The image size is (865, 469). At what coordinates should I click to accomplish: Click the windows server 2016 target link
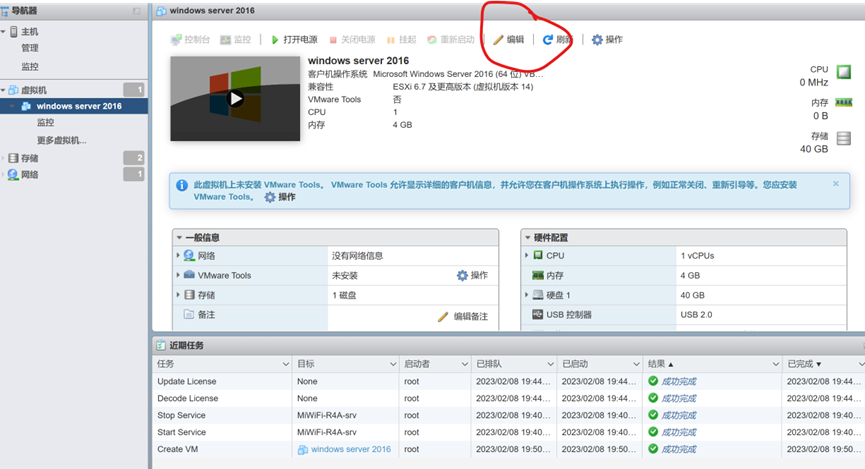click(x=350, y=449)
